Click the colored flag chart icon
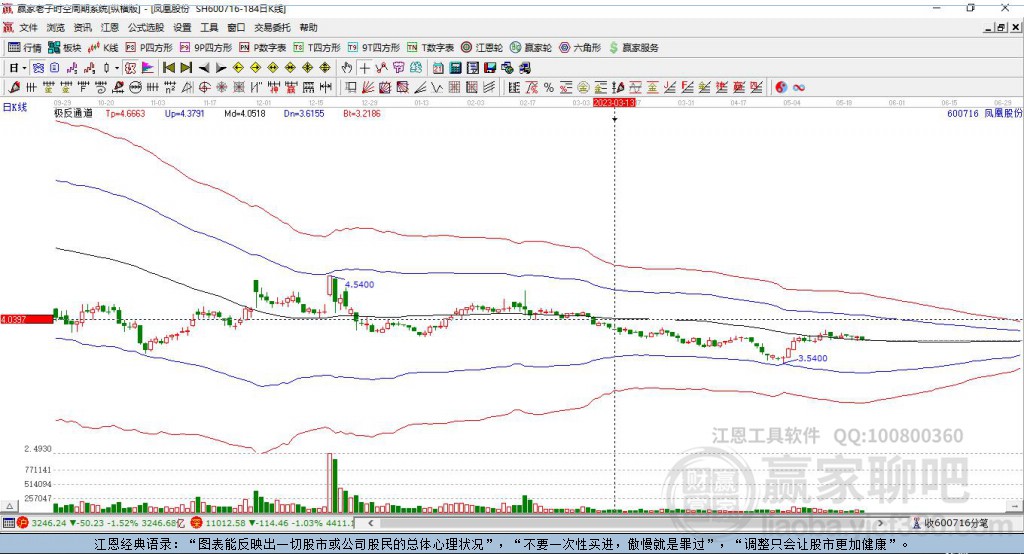 (x=148, y=68)
